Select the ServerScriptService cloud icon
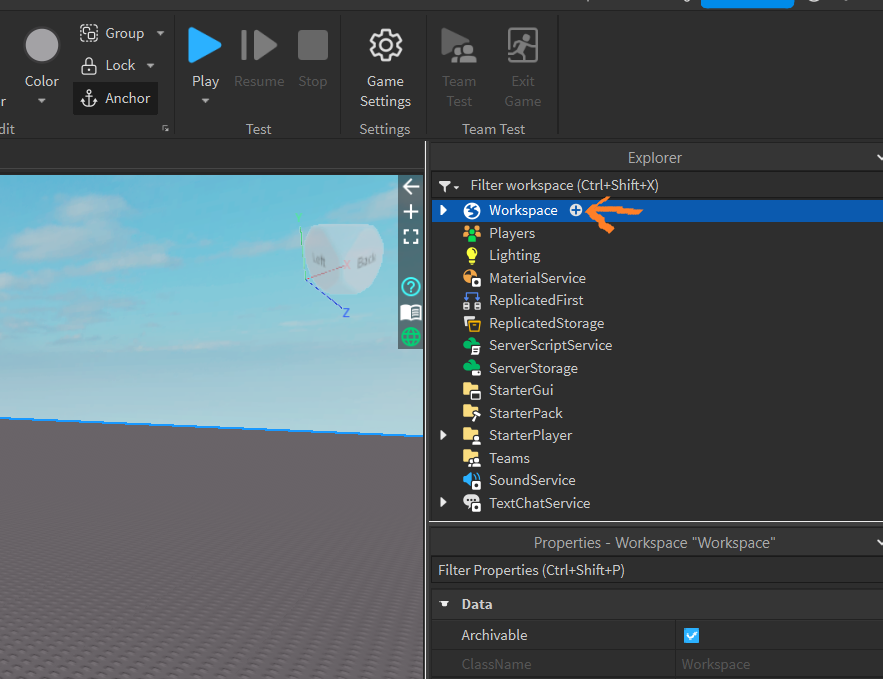 click(x=472, y=346)
